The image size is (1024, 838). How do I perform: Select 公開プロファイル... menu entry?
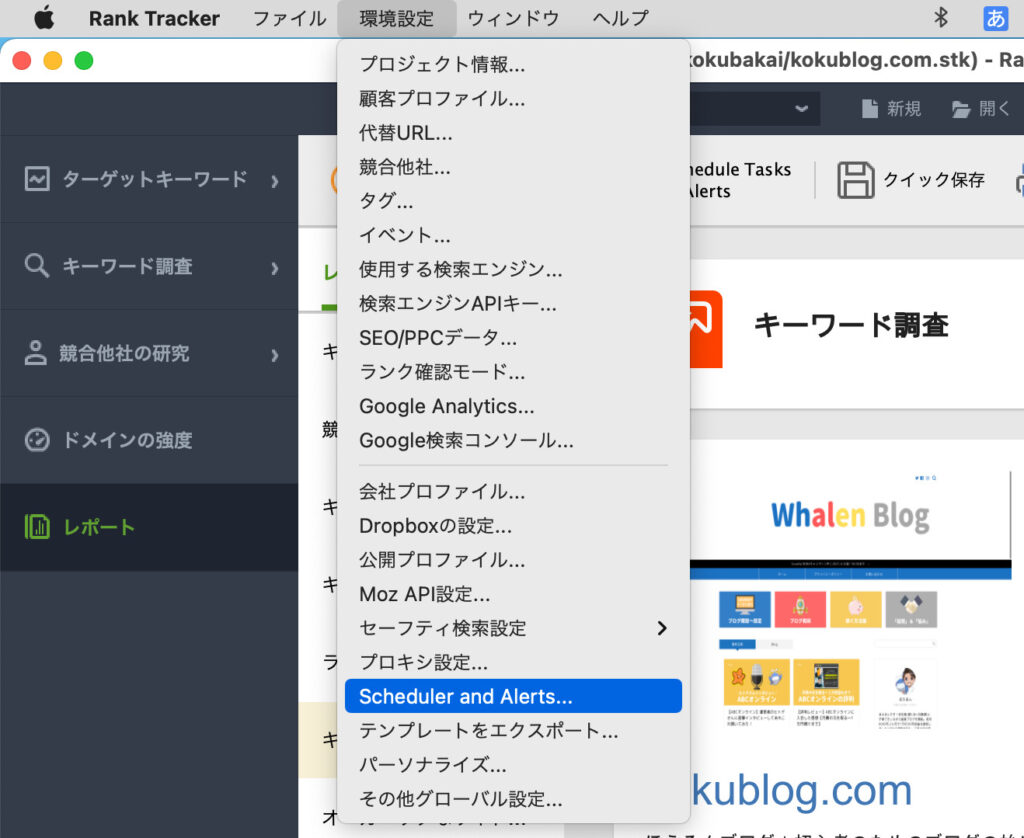513,560
